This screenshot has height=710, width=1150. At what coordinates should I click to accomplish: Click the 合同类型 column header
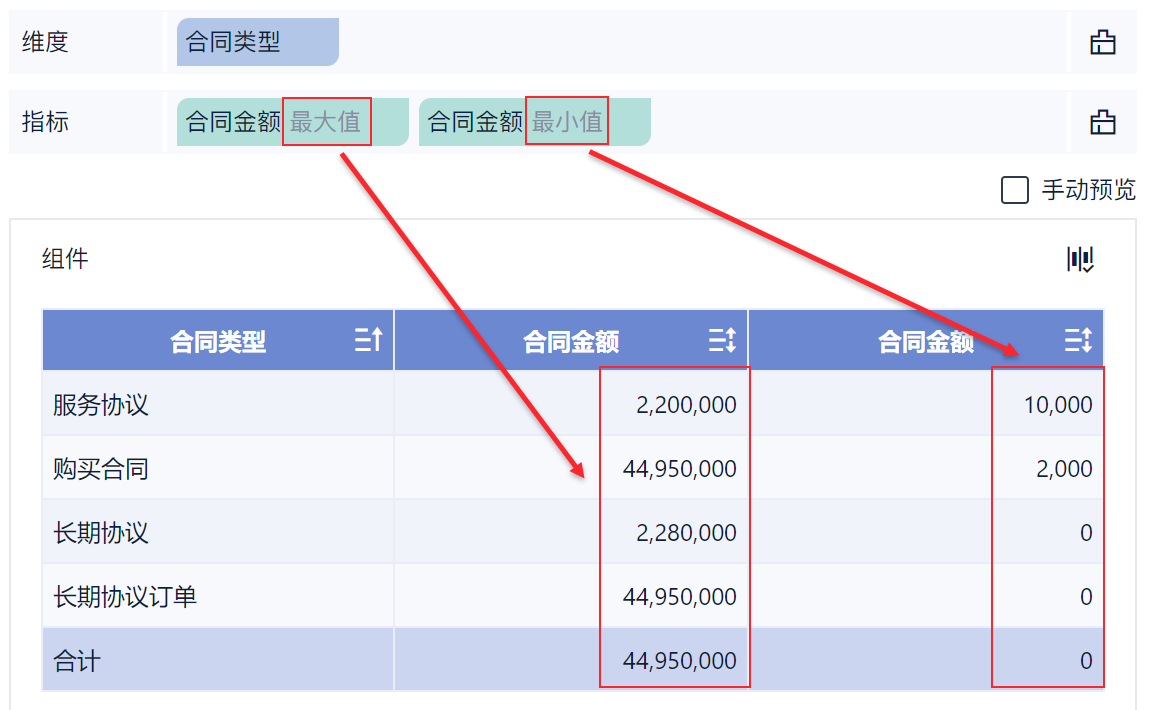point(218,342)
